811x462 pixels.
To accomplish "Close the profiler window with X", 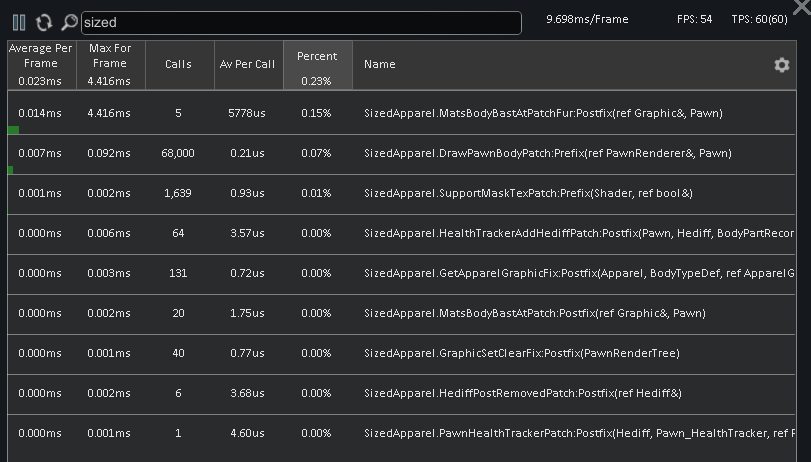I will coord(802,6).
